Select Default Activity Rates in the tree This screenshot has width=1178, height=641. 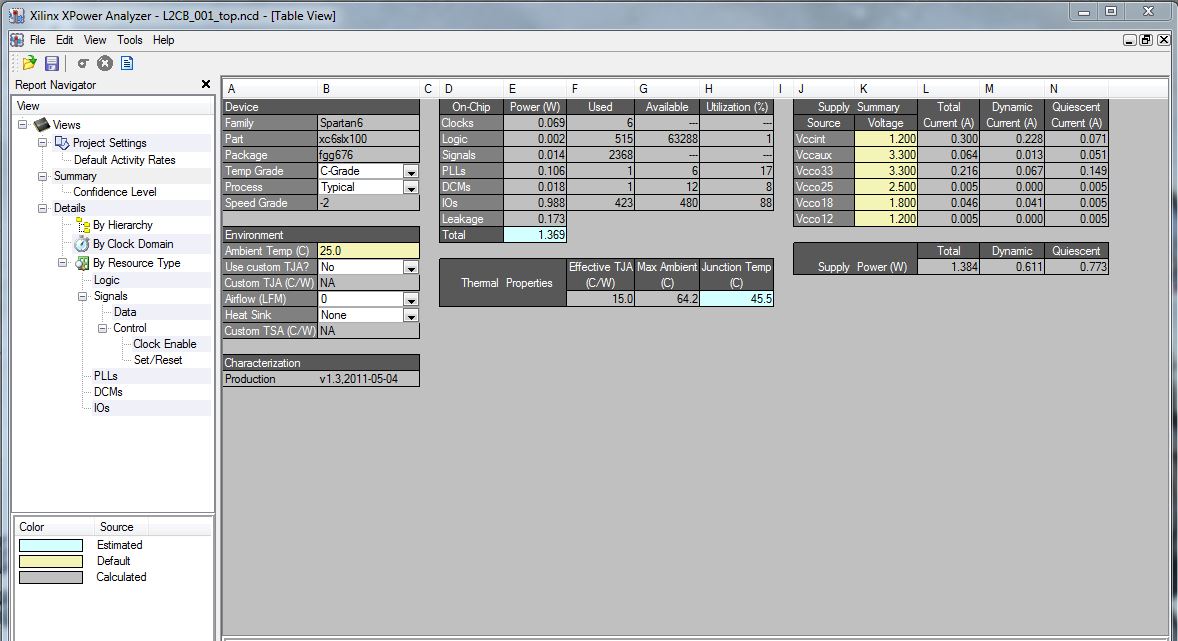click(125, 160)
